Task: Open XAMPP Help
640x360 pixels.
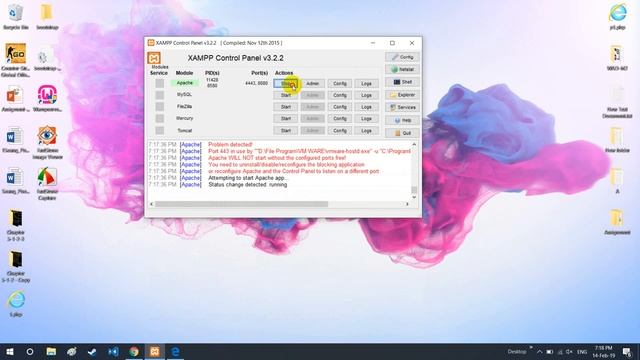Action: click(402, 120)
